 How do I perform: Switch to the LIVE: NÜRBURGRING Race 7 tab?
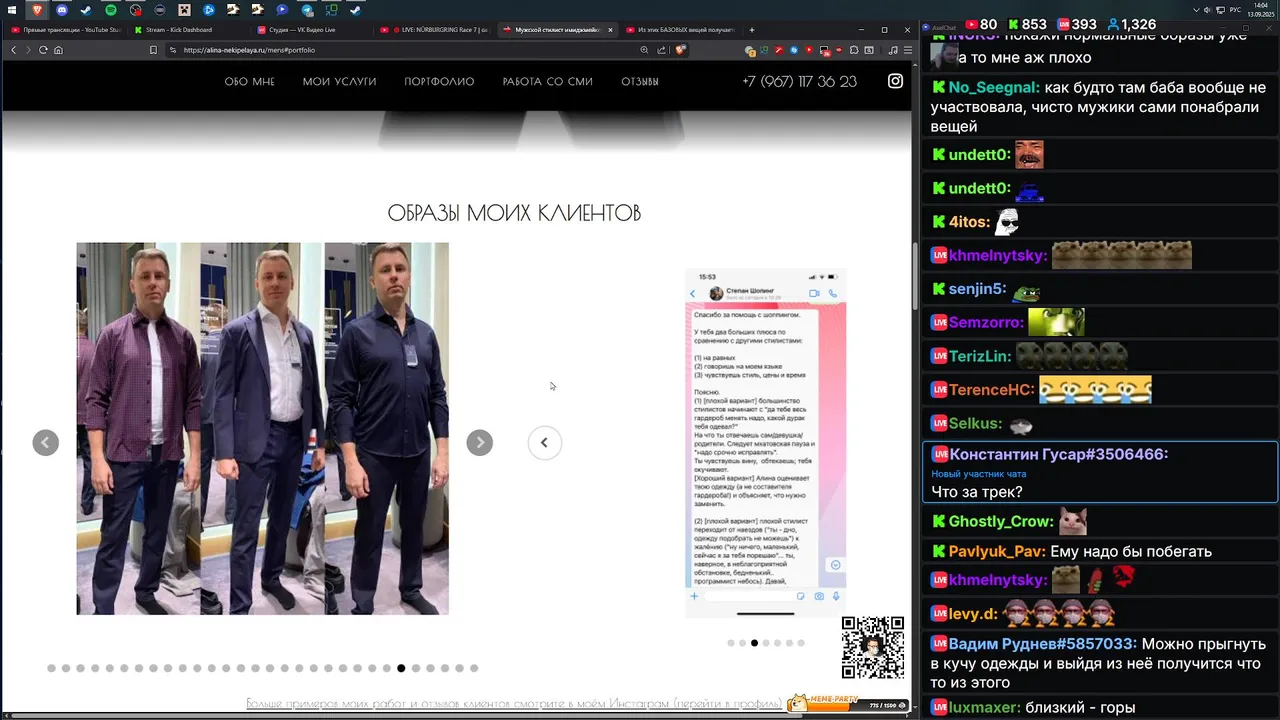(434, 30)
